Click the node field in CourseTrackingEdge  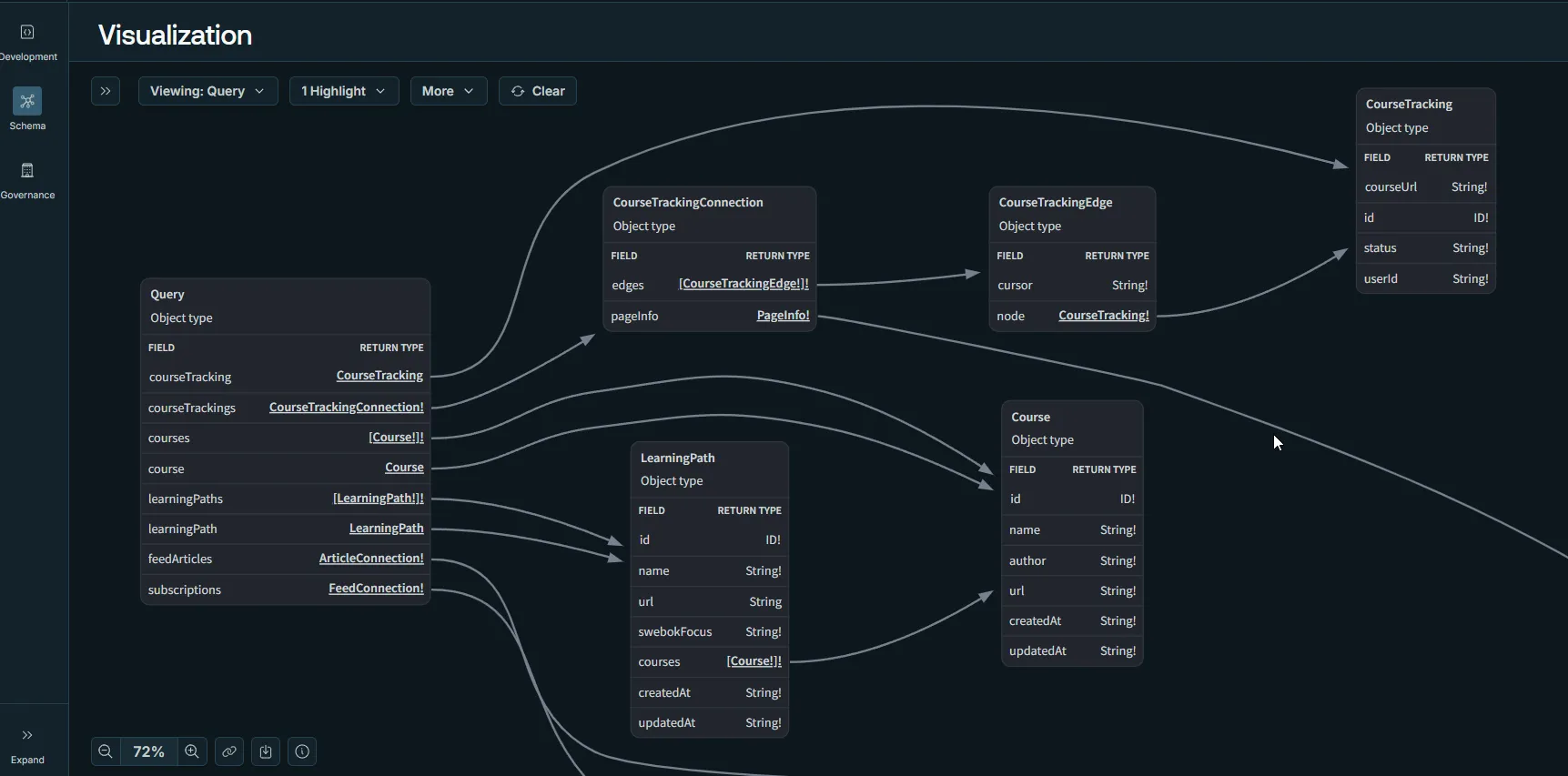coord(1072,316)
